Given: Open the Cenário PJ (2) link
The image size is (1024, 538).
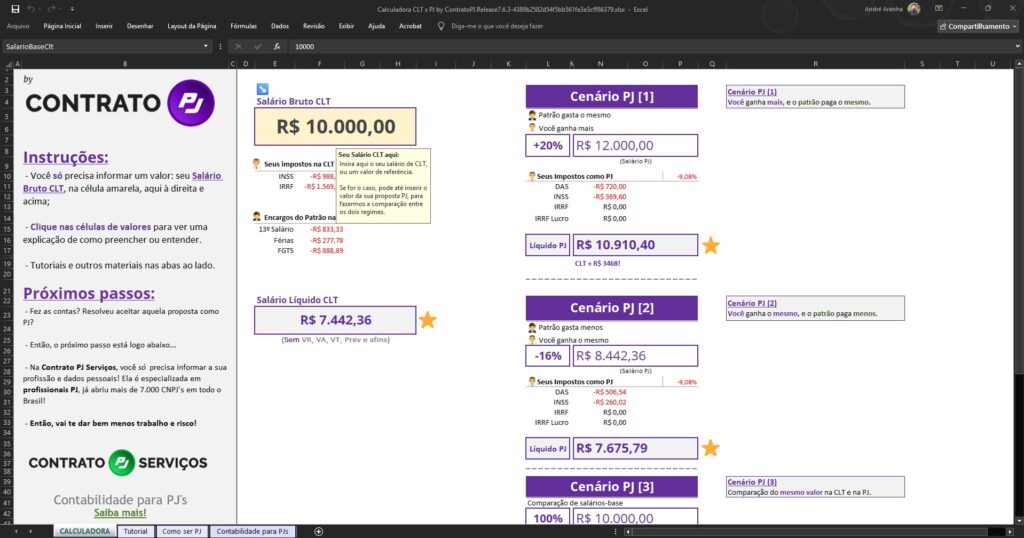Looking at the screenshot, I should pos(752,304).
